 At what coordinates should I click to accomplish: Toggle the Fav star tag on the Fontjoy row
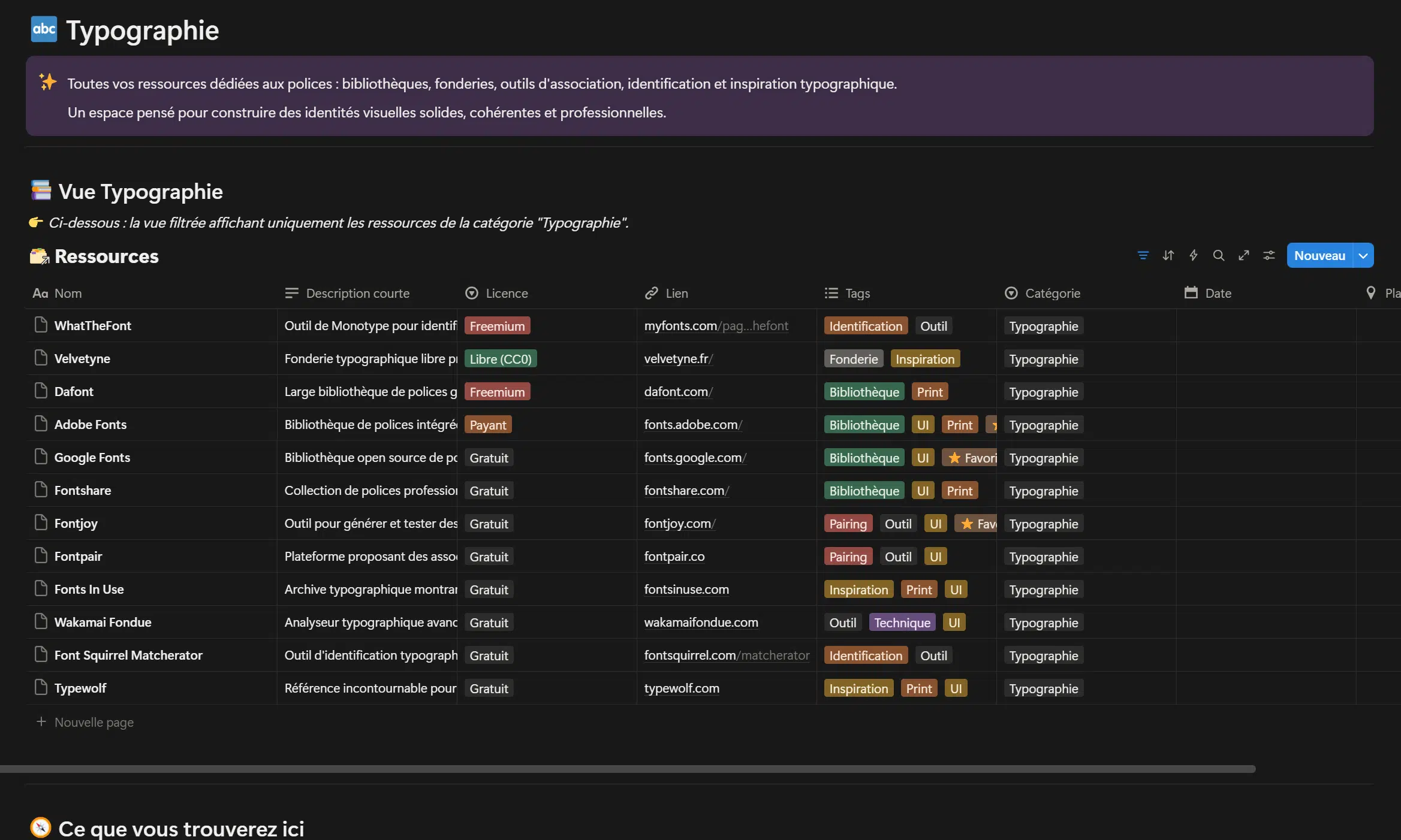pos(967,523)
